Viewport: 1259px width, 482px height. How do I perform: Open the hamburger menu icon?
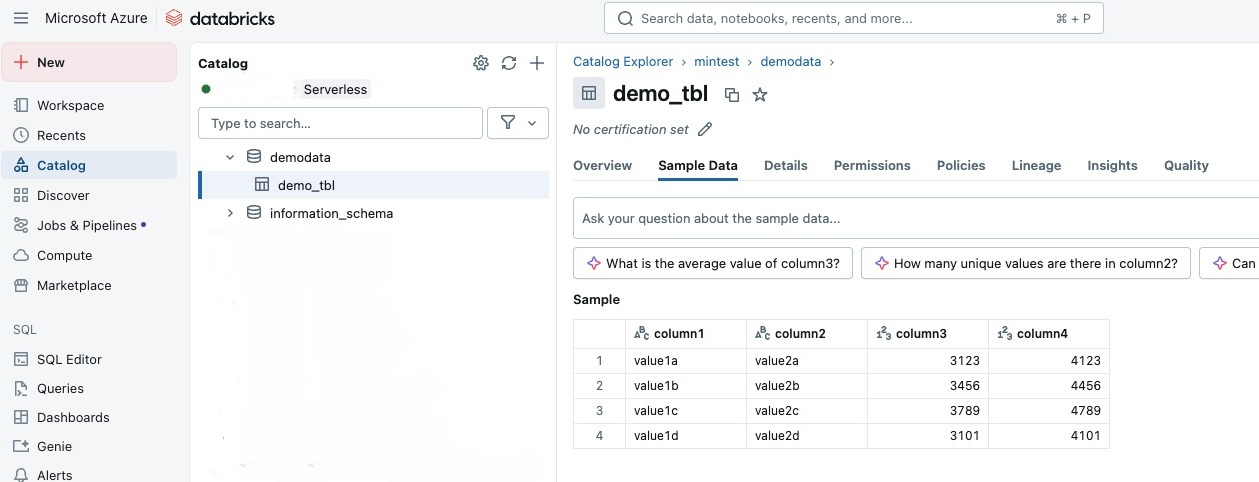[x=20, y=18]
